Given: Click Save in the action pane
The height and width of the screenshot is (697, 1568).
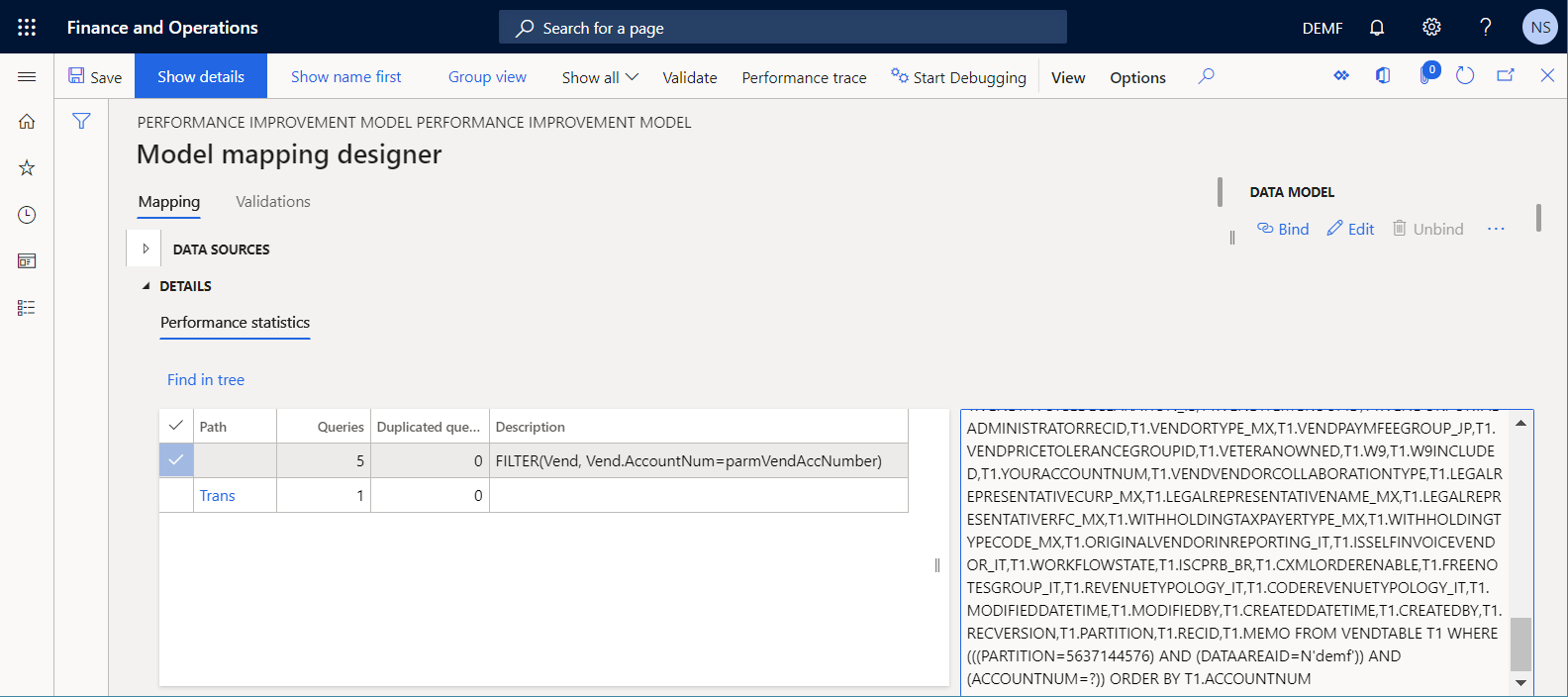Looking at the screenshot, I should pyautogui.click(x=95, y=76).
